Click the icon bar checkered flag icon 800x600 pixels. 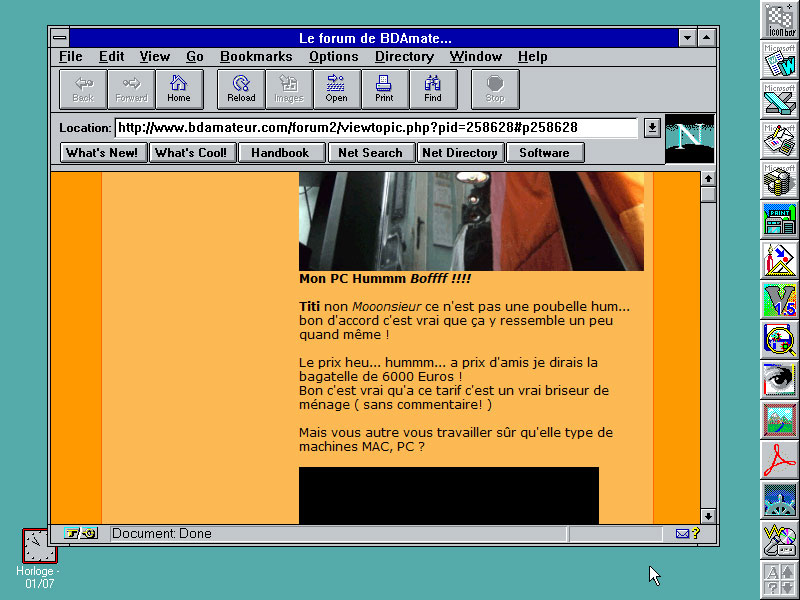[780, 19]
